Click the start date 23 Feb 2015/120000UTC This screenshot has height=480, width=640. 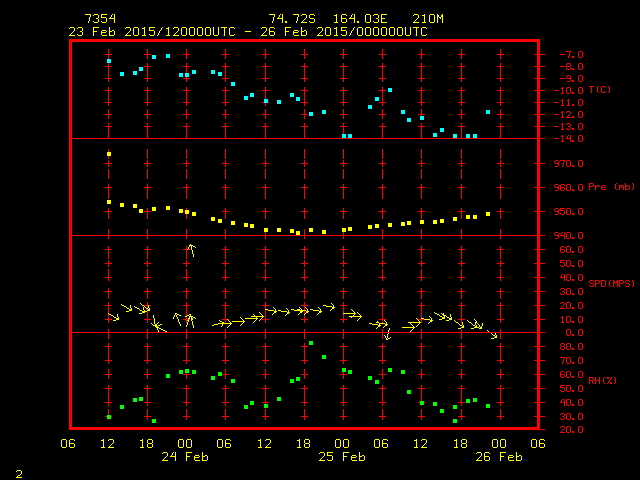(152, 31)
